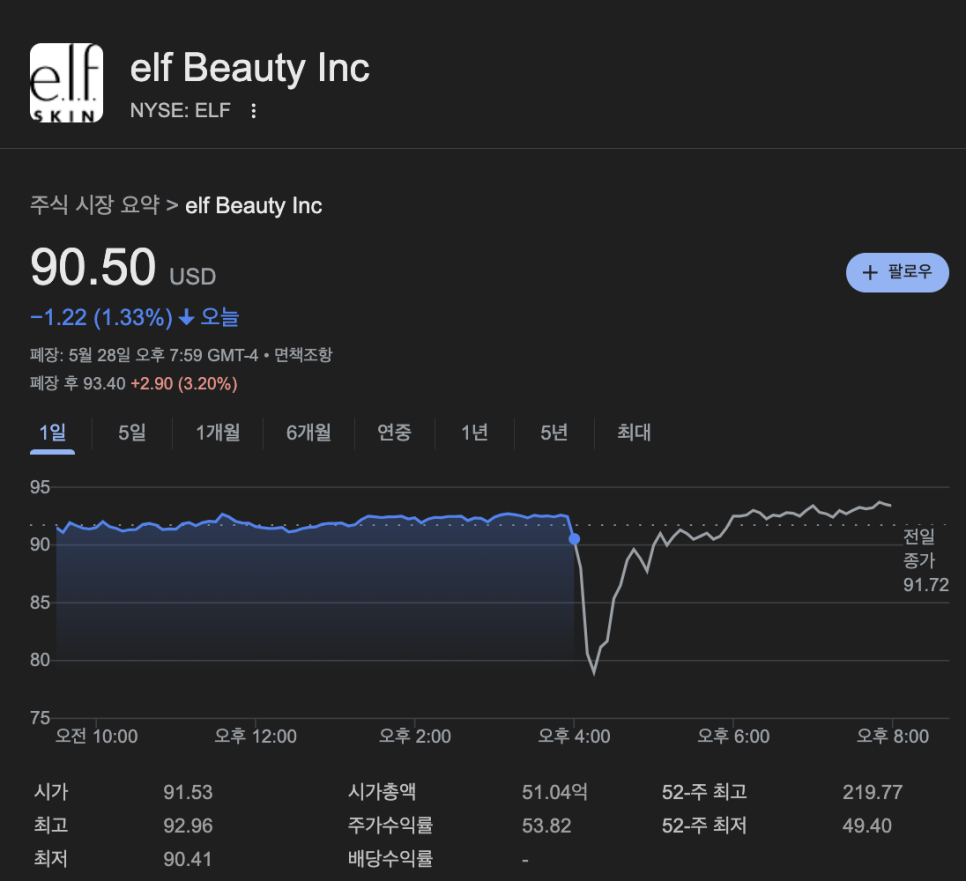
Task: Switch to the 5일 chart tab
Action: coord(132,432)
